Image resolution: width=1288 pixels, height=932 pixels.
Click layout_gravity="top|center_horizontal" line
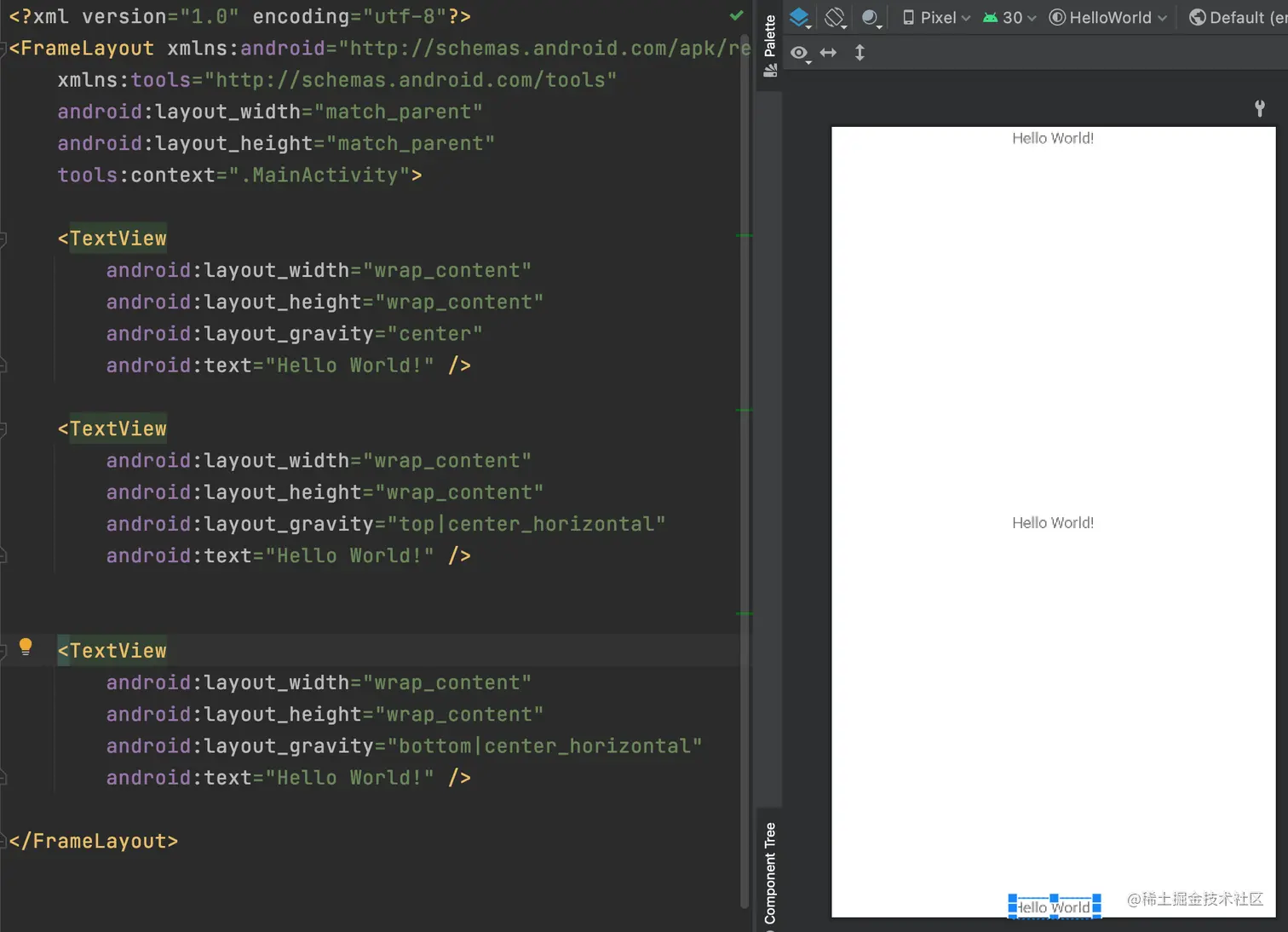(x=386, y=524)
